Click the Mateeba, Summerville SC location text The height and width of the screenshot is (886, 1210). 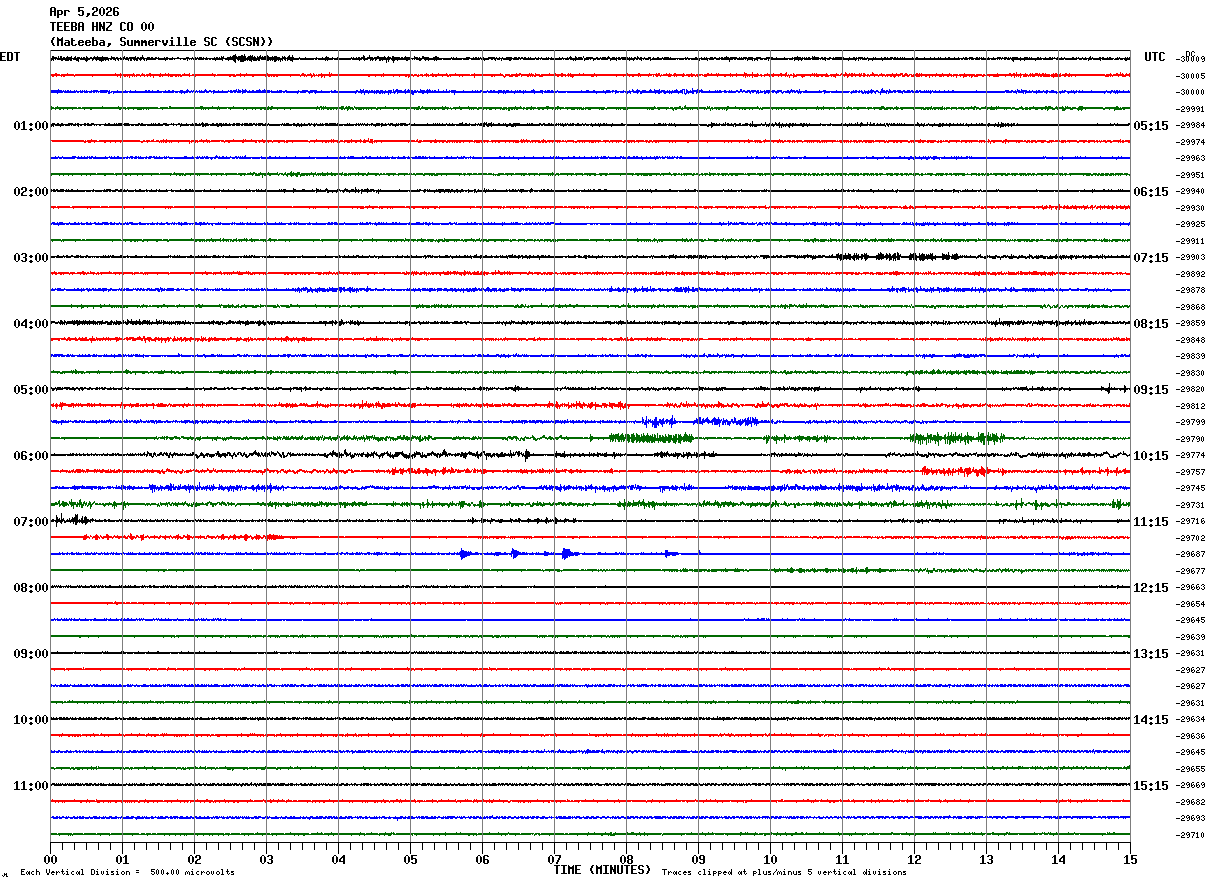coord(137,42)
